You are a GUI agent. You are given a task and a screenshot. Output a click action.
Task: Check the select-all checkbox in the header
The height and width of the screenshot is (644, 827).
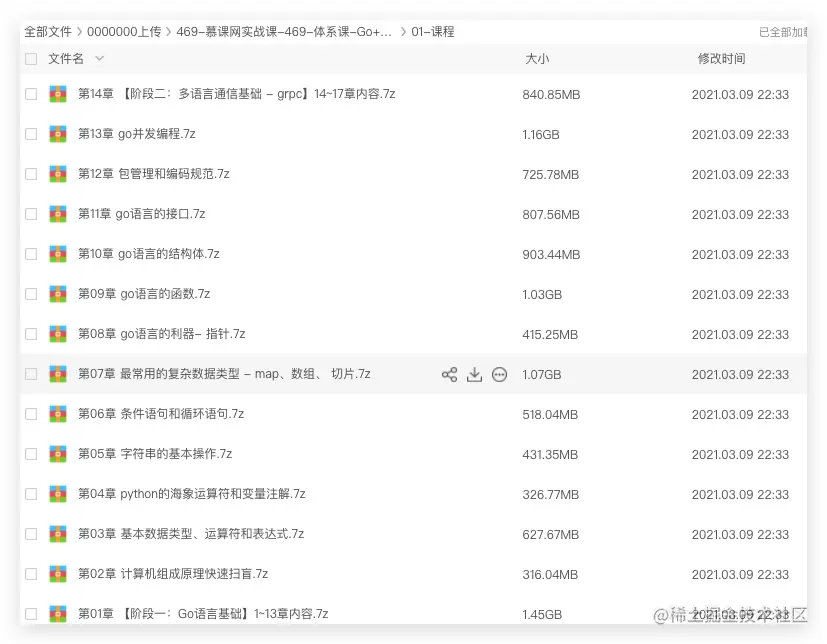[x=30, y=59]
